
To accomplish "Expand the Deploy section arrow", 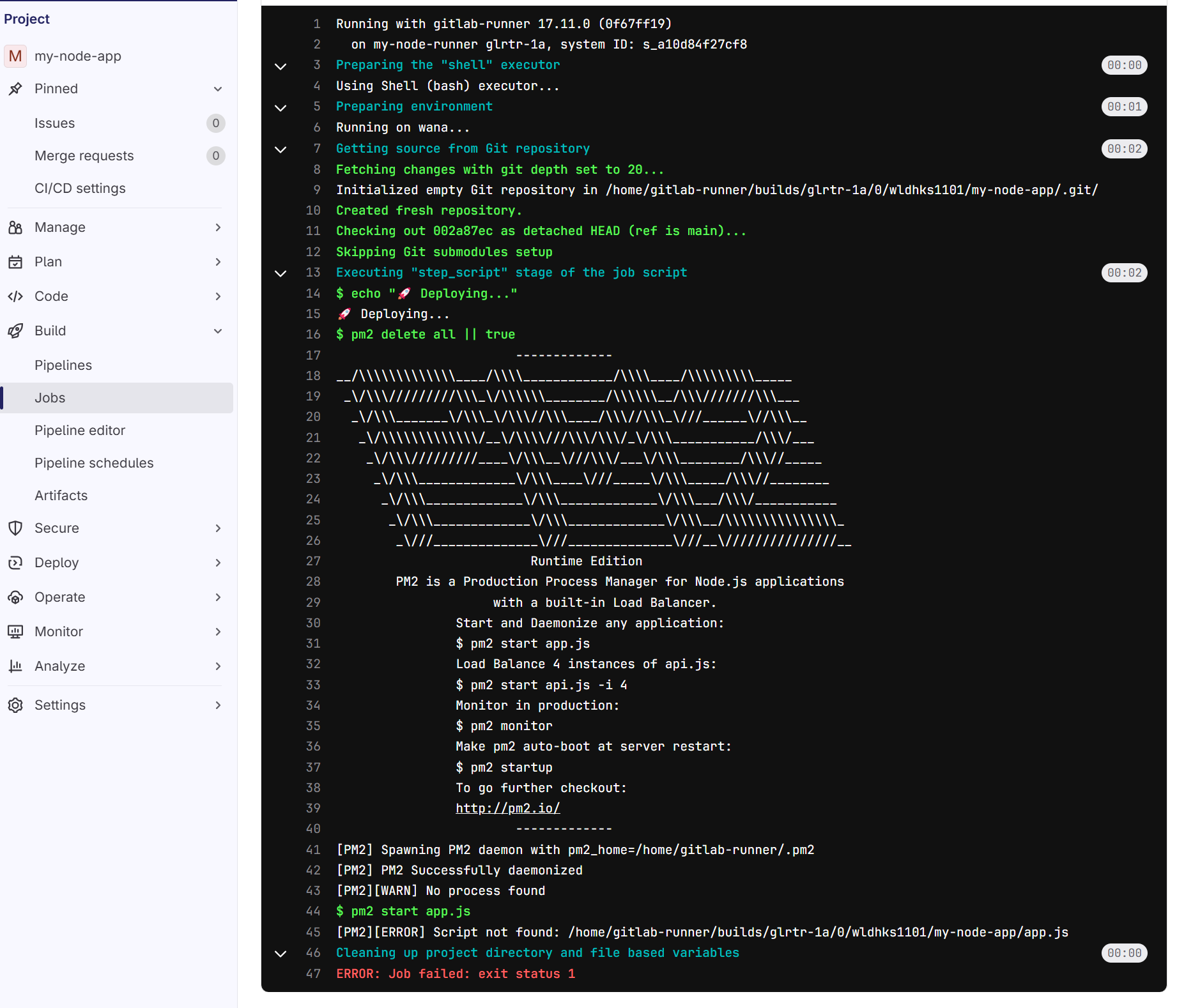I will (218, 563).
